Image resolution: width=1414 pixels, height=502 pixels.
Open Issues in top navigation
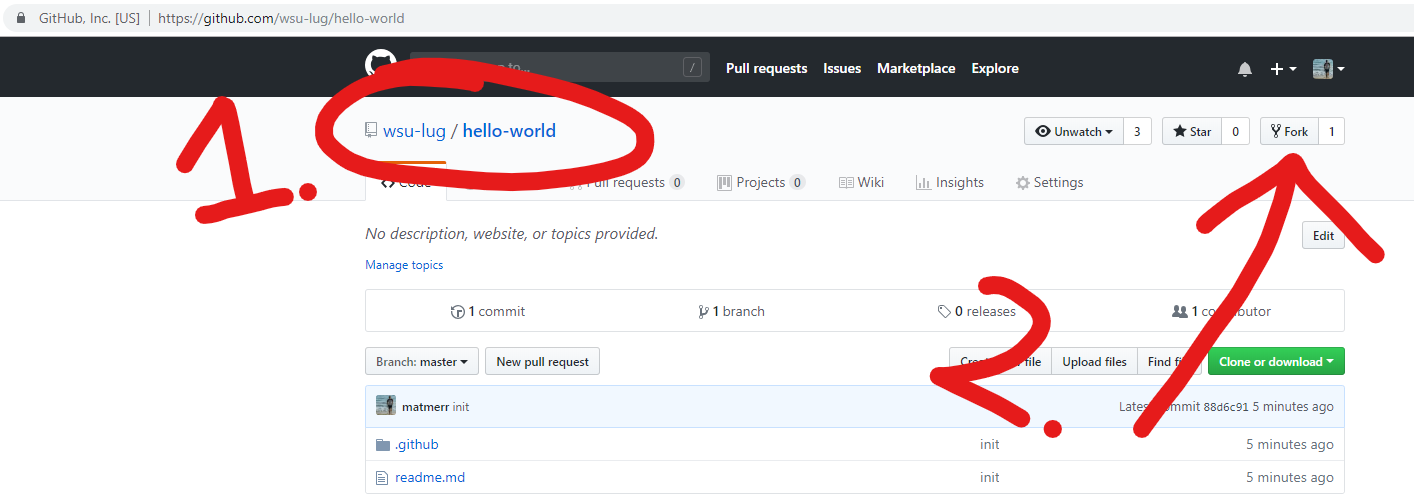coord(842,68)
